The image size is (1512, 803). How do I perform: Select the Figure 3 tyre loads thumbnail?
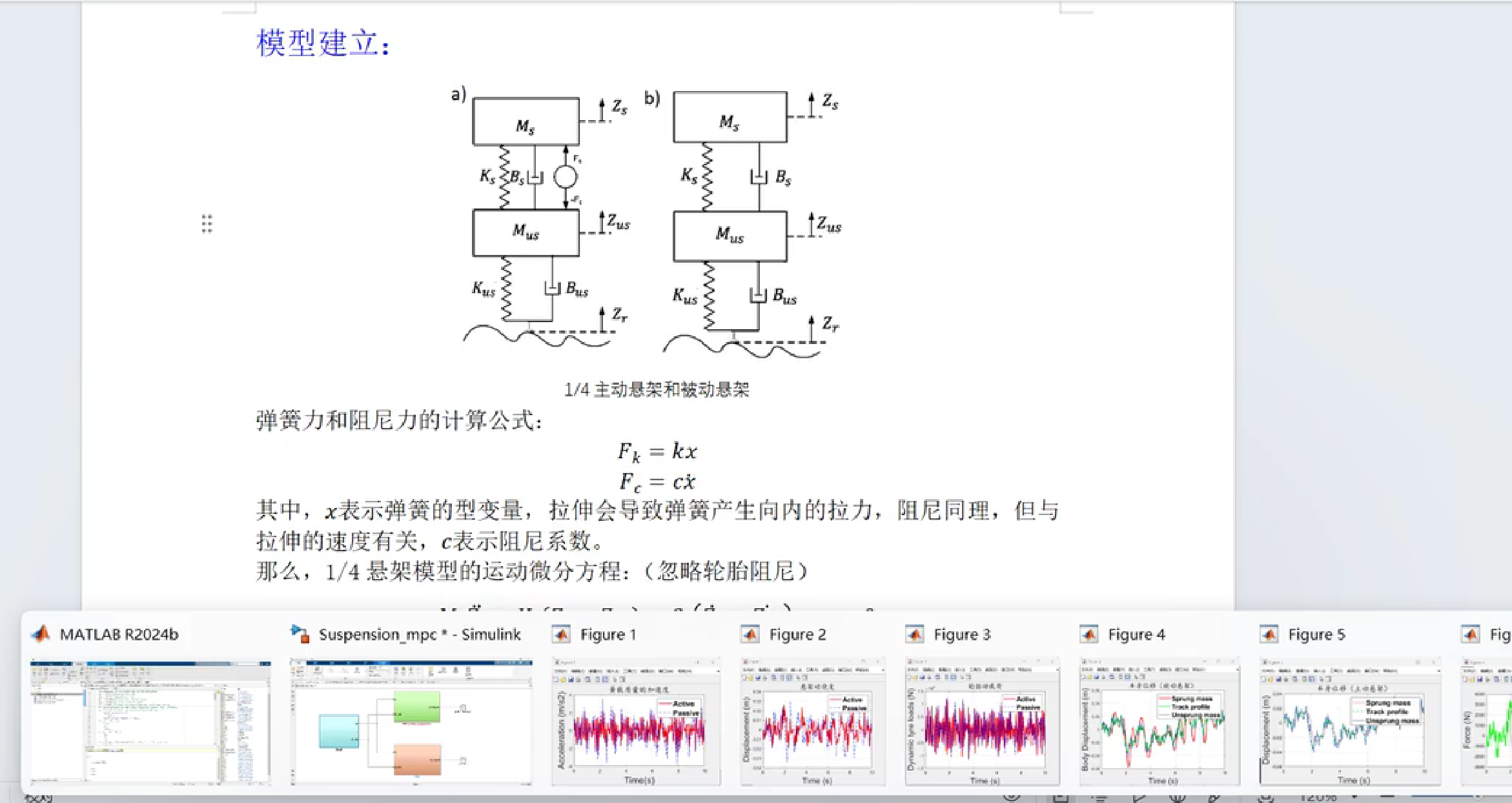coord(982,722)
